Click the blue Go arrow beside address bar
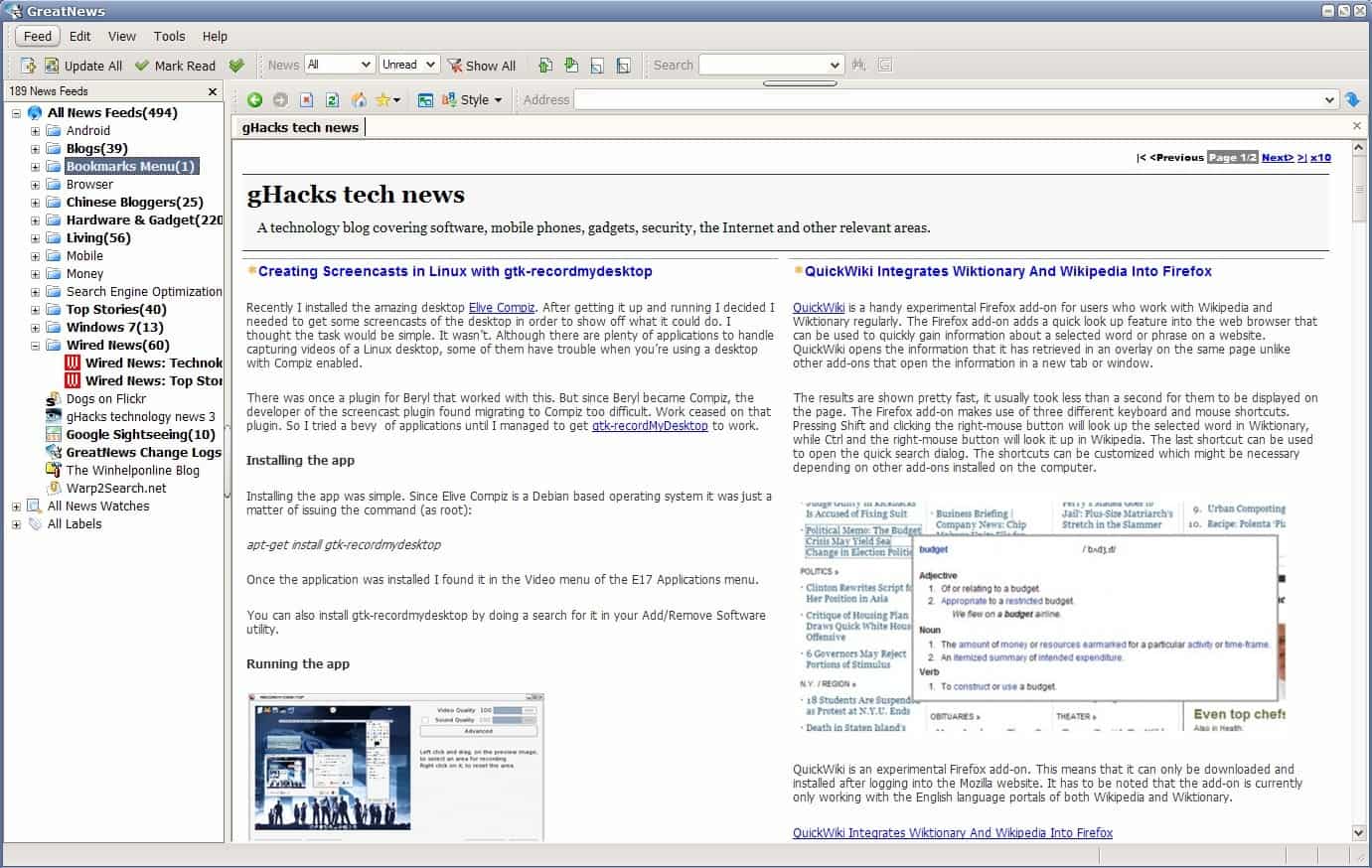Screen dimensions: 1372x868 tap(1352, 99)
